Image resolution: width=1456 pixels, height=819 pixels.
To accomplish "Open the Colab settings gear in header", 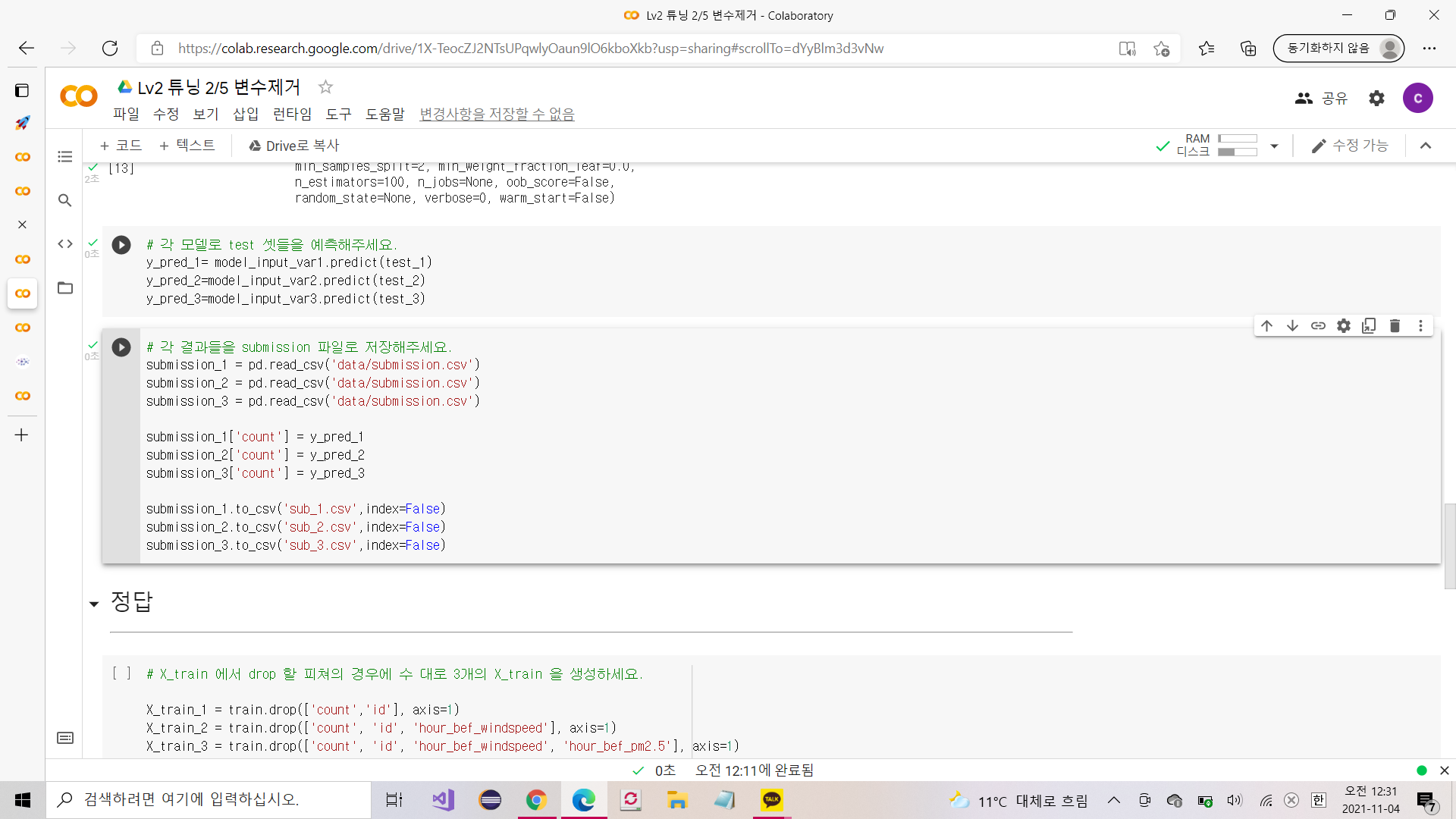I will click(x=1376, y=99).
